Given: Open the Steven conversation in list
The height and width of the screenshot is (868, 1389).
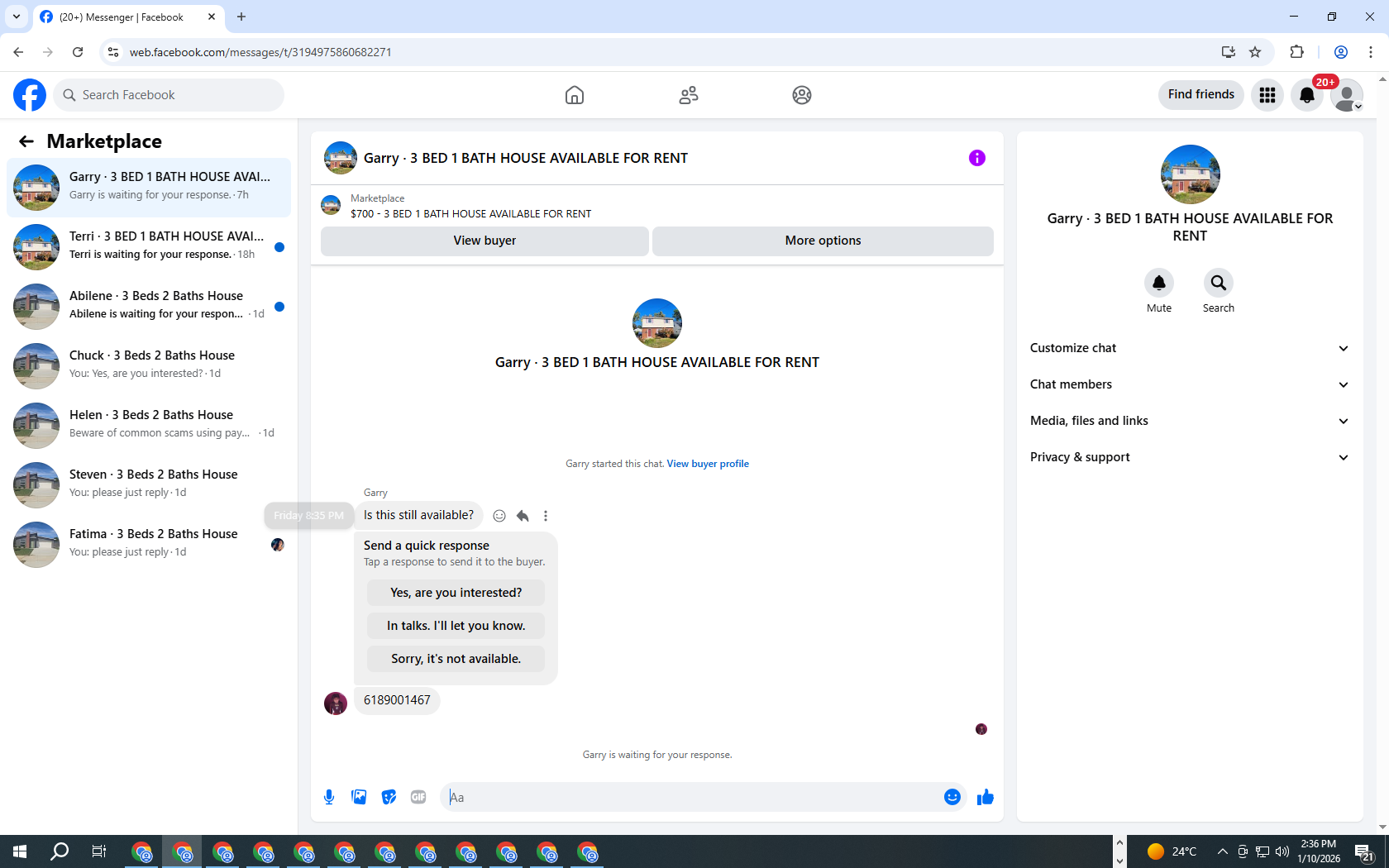Looking at the screenshot, I should point(149,485).
